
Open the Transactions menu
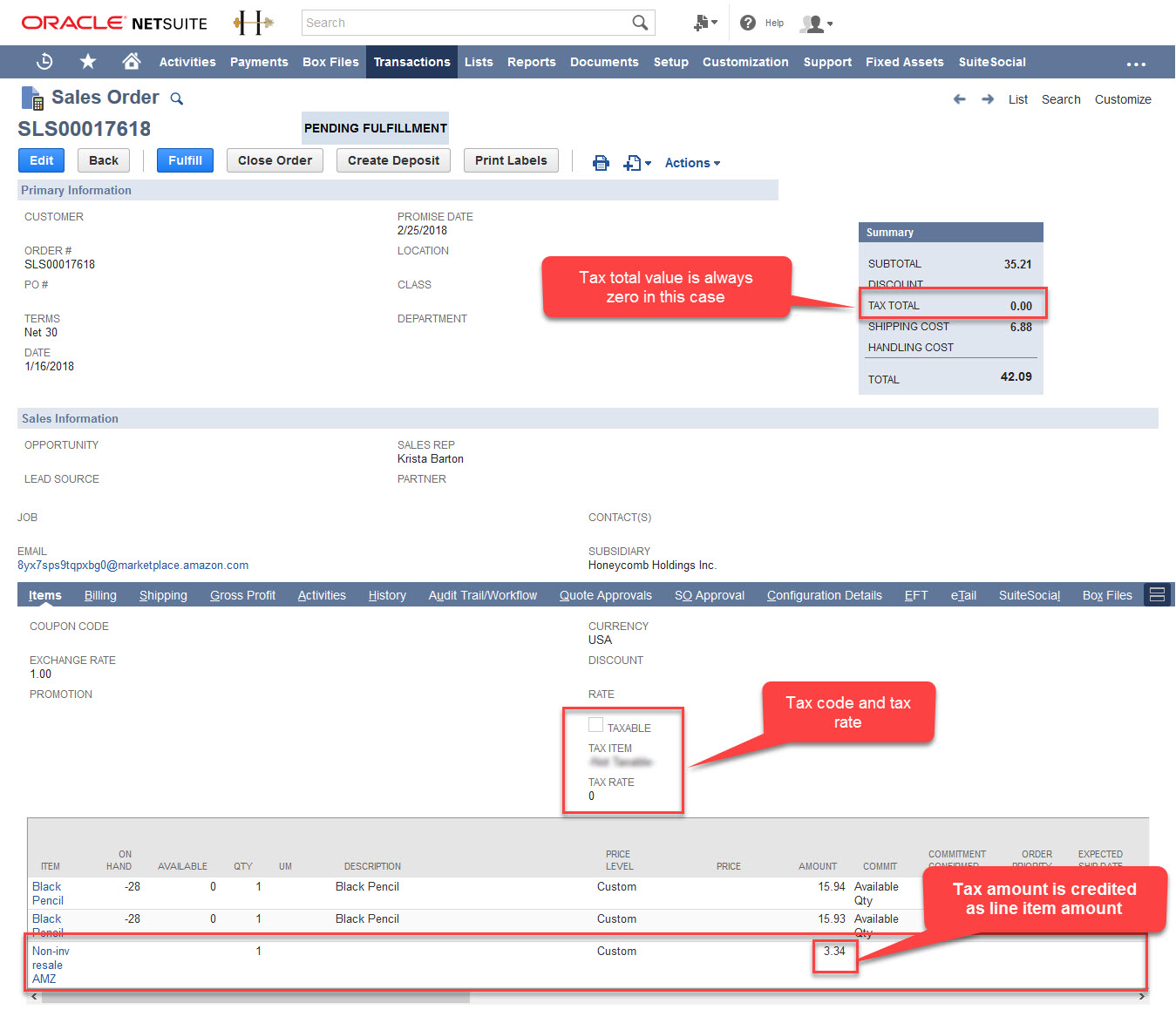[411, 62]
